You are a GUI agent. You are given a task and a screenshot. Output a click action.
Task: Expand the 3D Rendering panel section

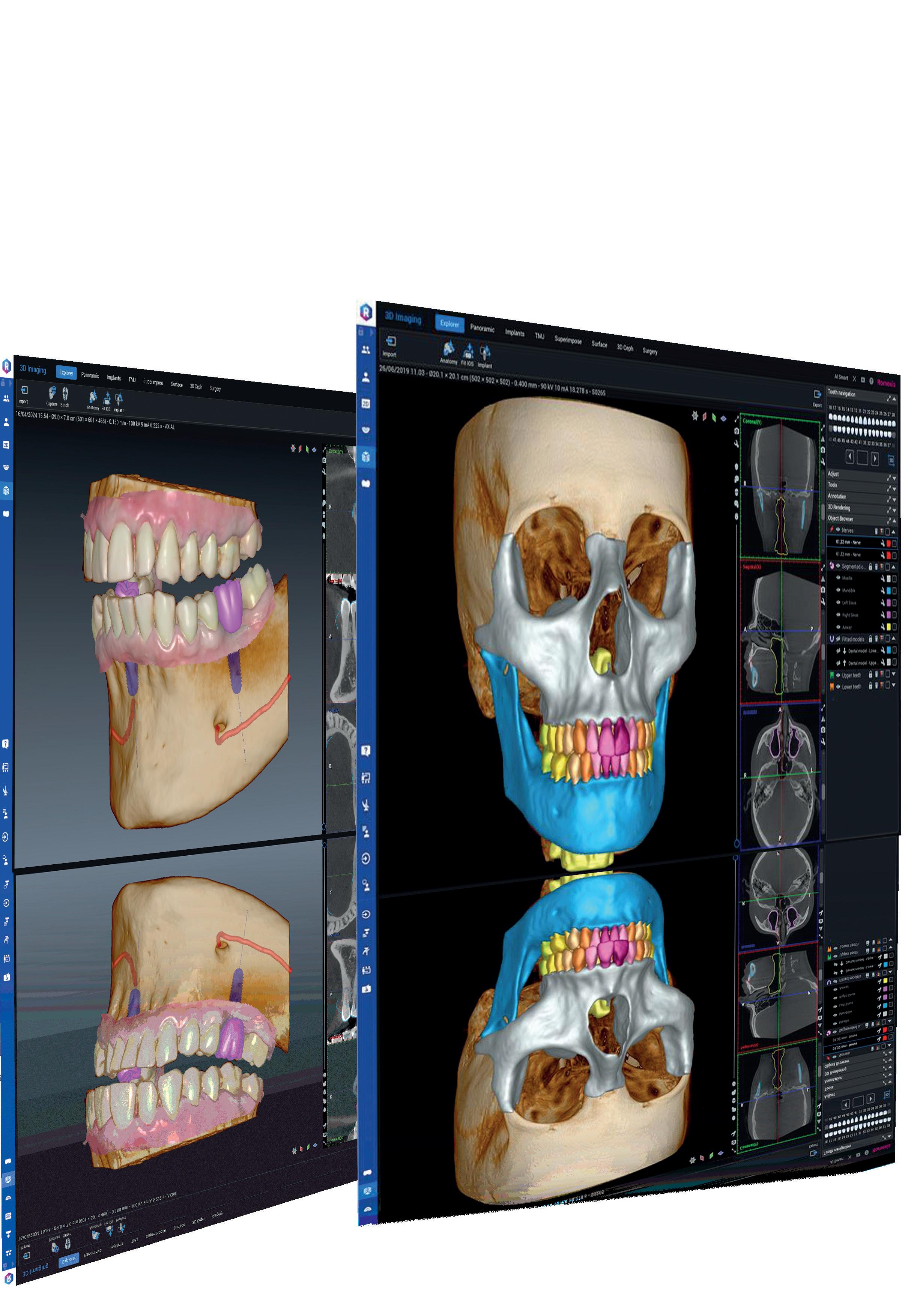894,510
